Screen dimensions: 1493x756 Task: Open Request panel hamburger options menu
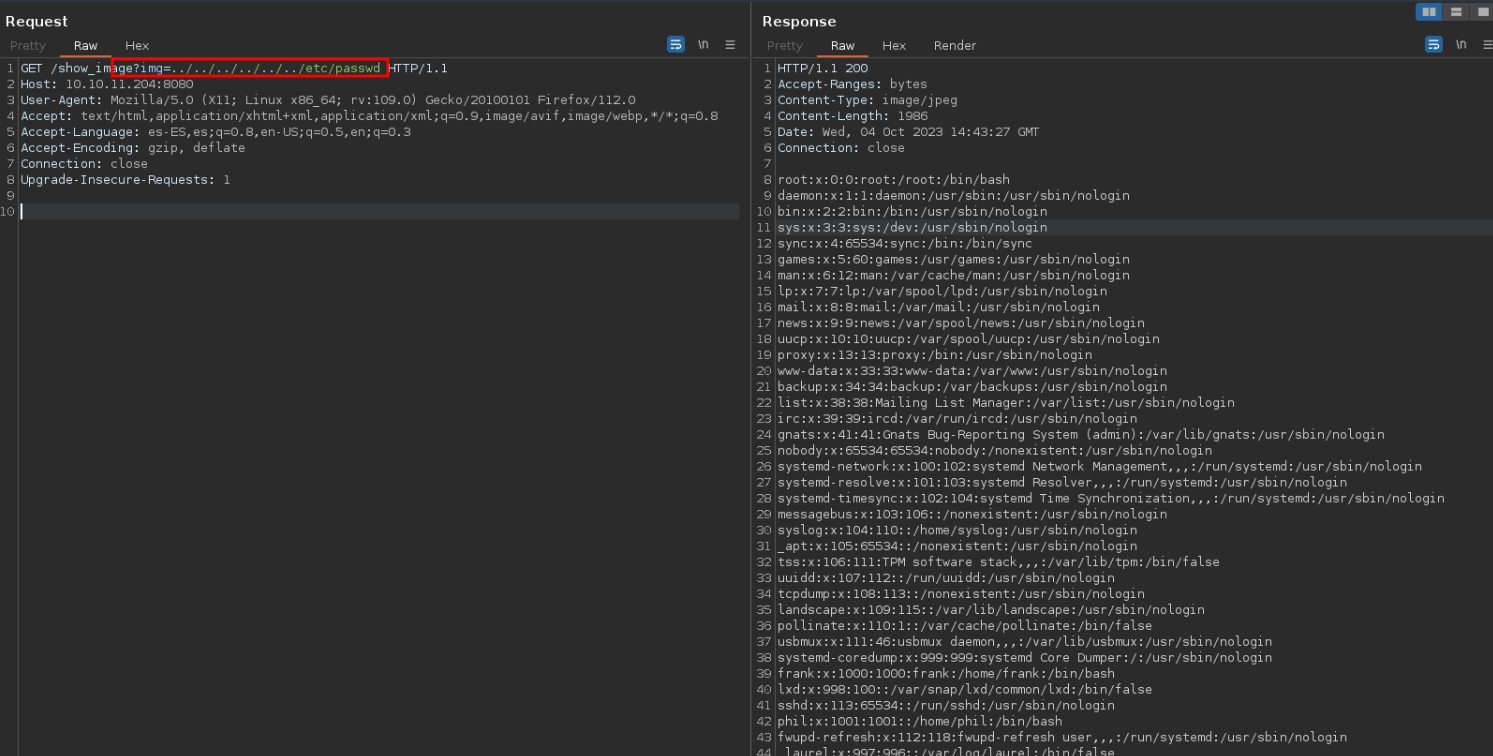[x=730, y=45]
